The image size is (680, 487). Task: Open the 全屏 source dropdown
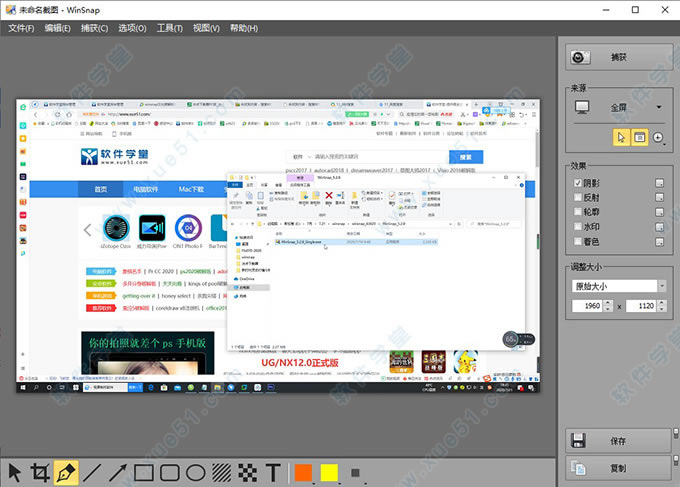659,107
